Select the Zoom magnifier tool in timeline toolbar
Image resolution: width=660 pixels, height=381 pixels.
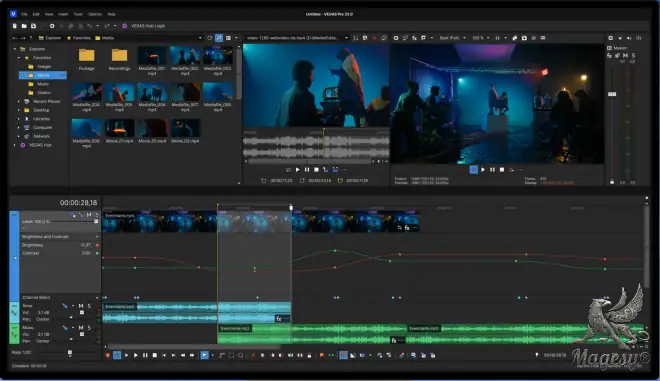241,355
